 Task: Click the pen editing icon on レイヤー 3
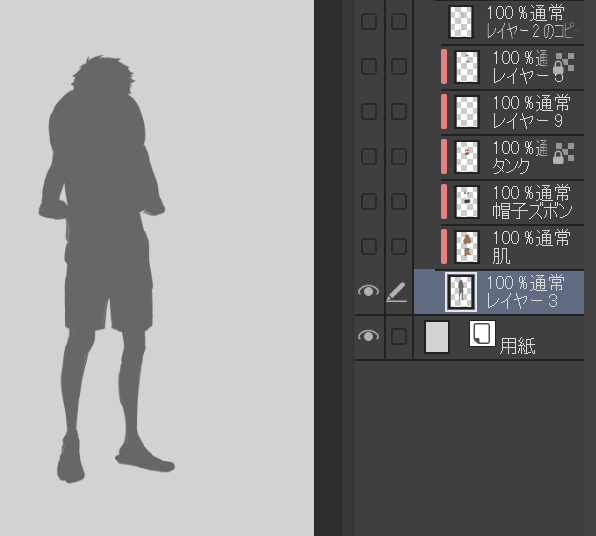[396, 292]
